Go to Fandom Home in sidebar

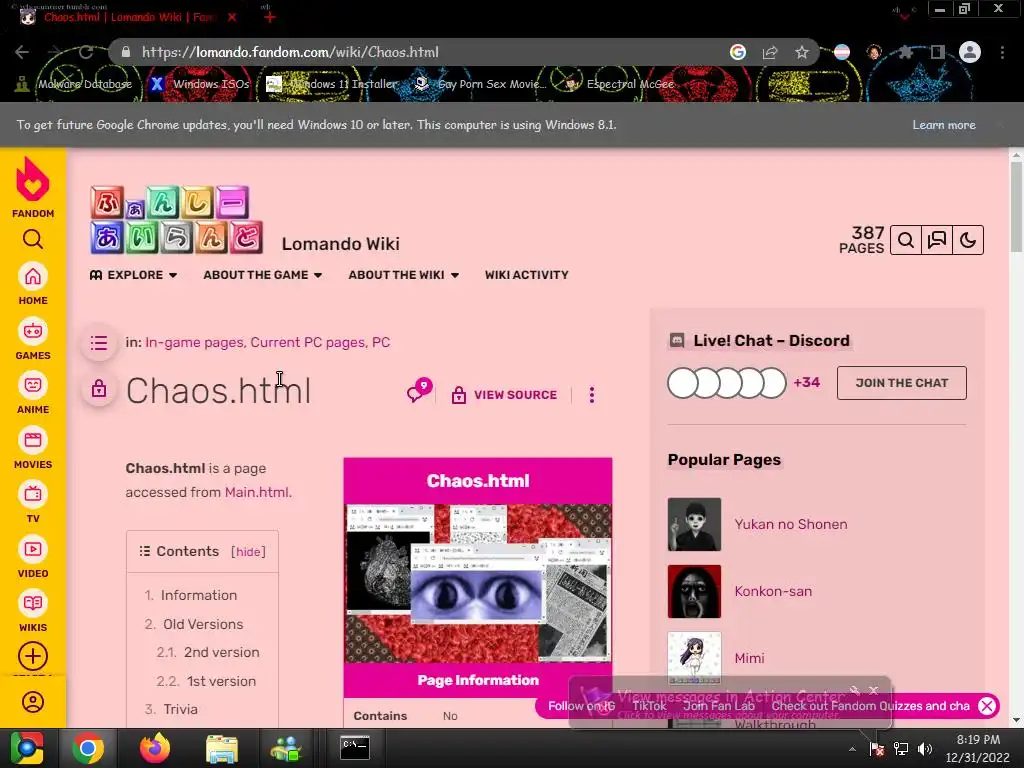(33, 284)
